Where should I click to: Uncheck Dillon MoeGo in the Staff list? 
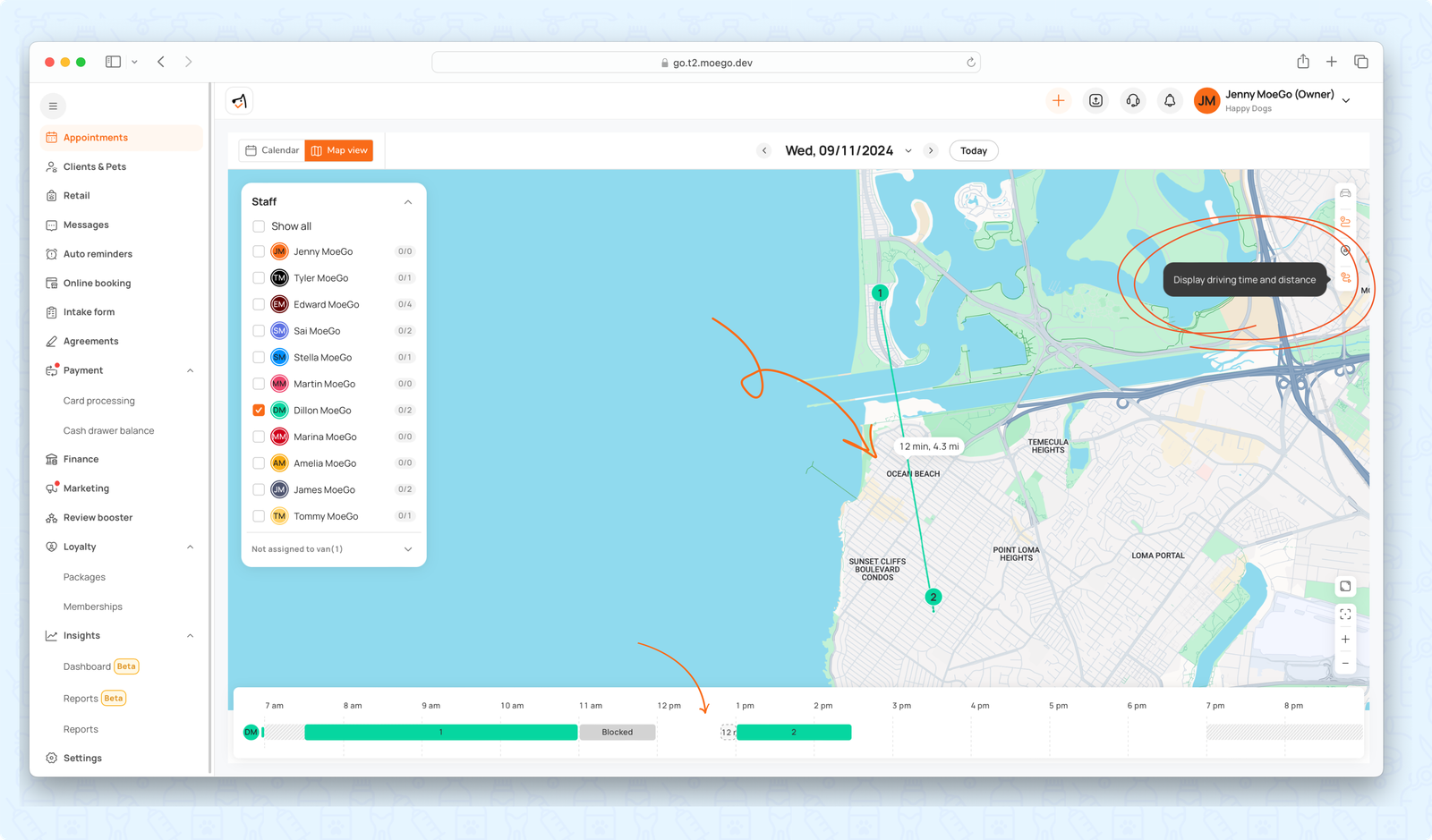click(x=259, y=410)
